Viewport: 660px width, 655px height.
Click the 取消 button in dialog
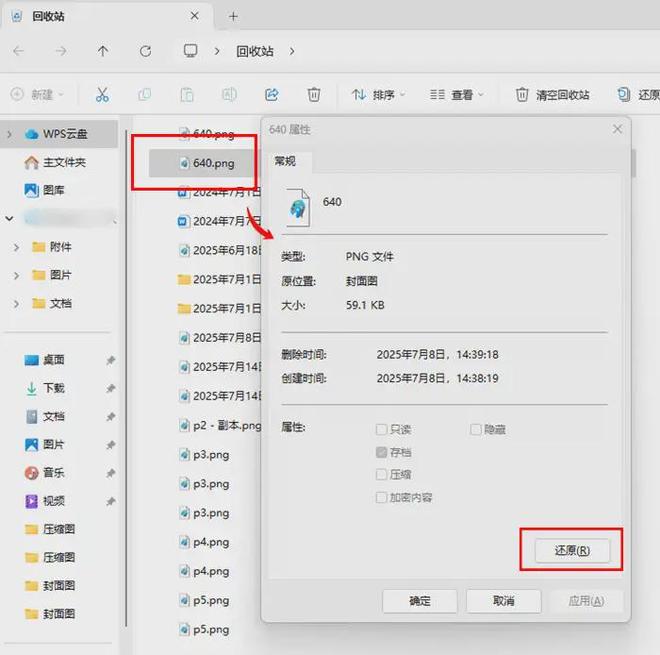503,601
